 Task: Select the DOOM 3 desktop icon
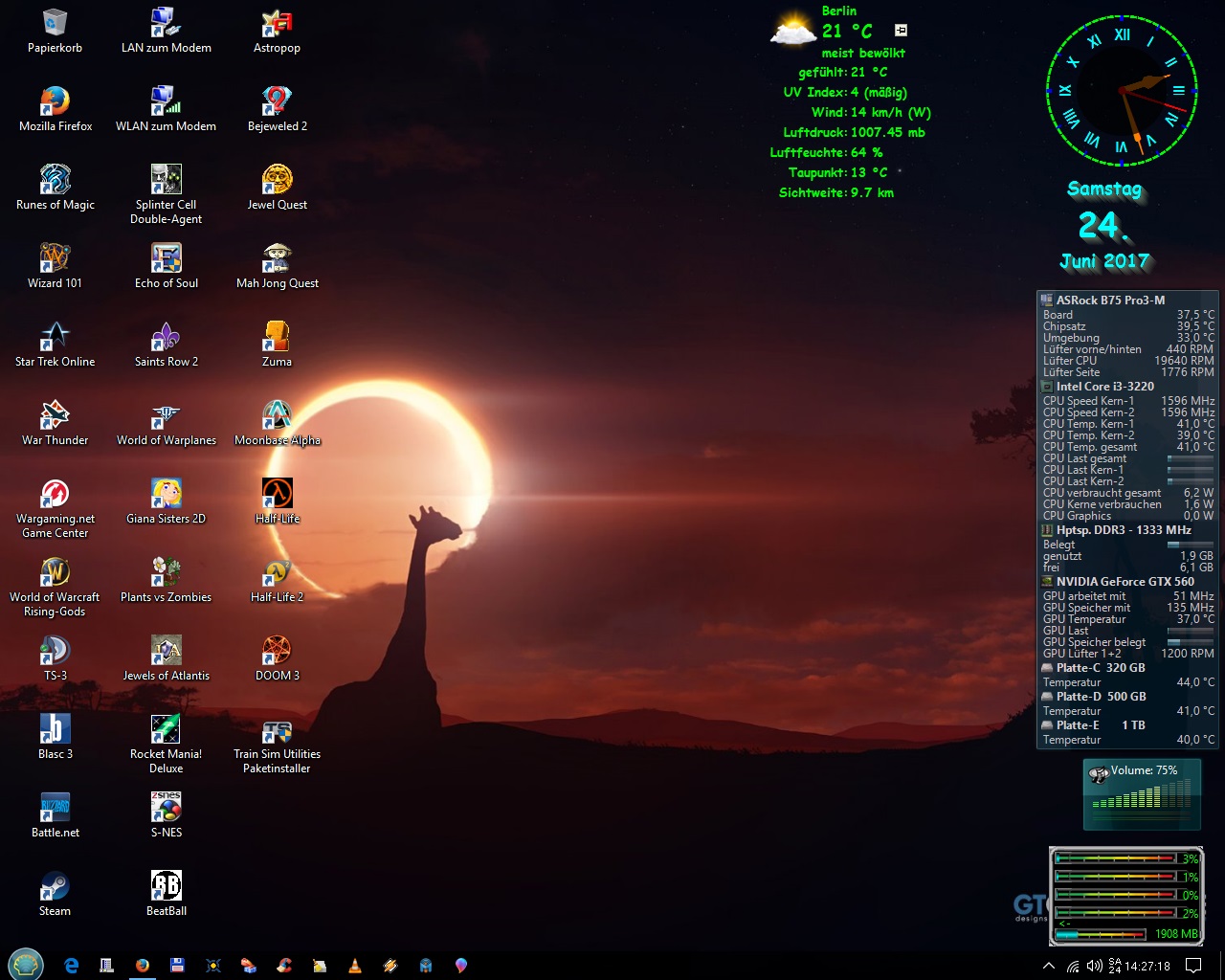[x=278, y=658]
